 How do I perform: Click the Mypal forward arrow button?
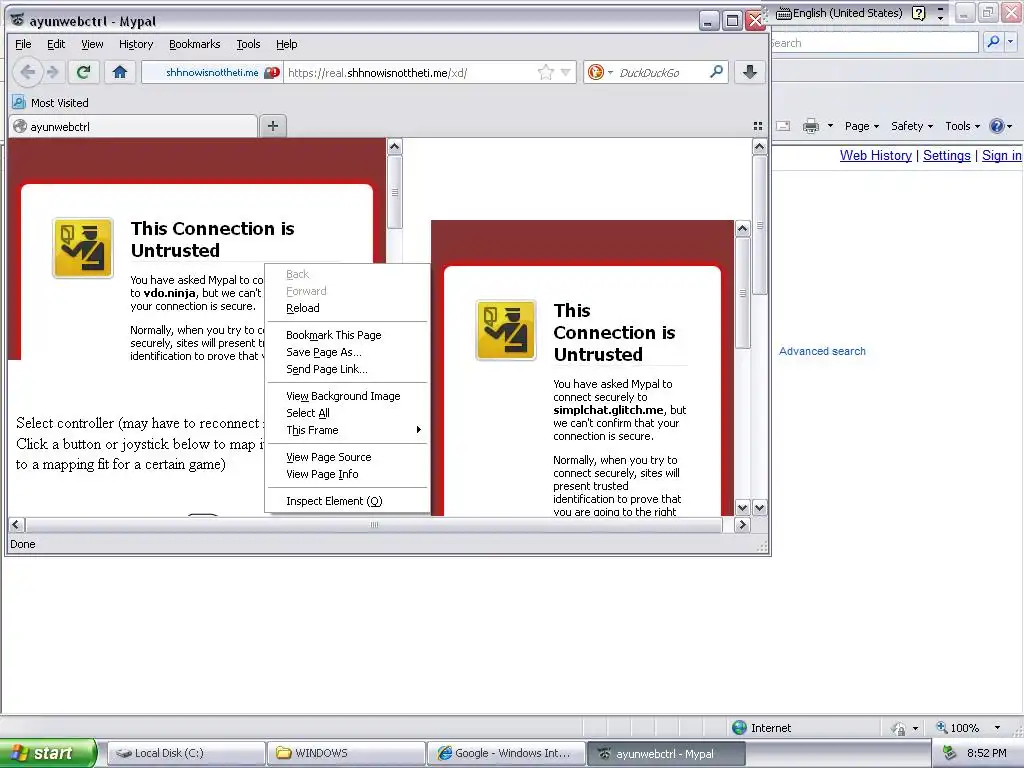[53, 72]
